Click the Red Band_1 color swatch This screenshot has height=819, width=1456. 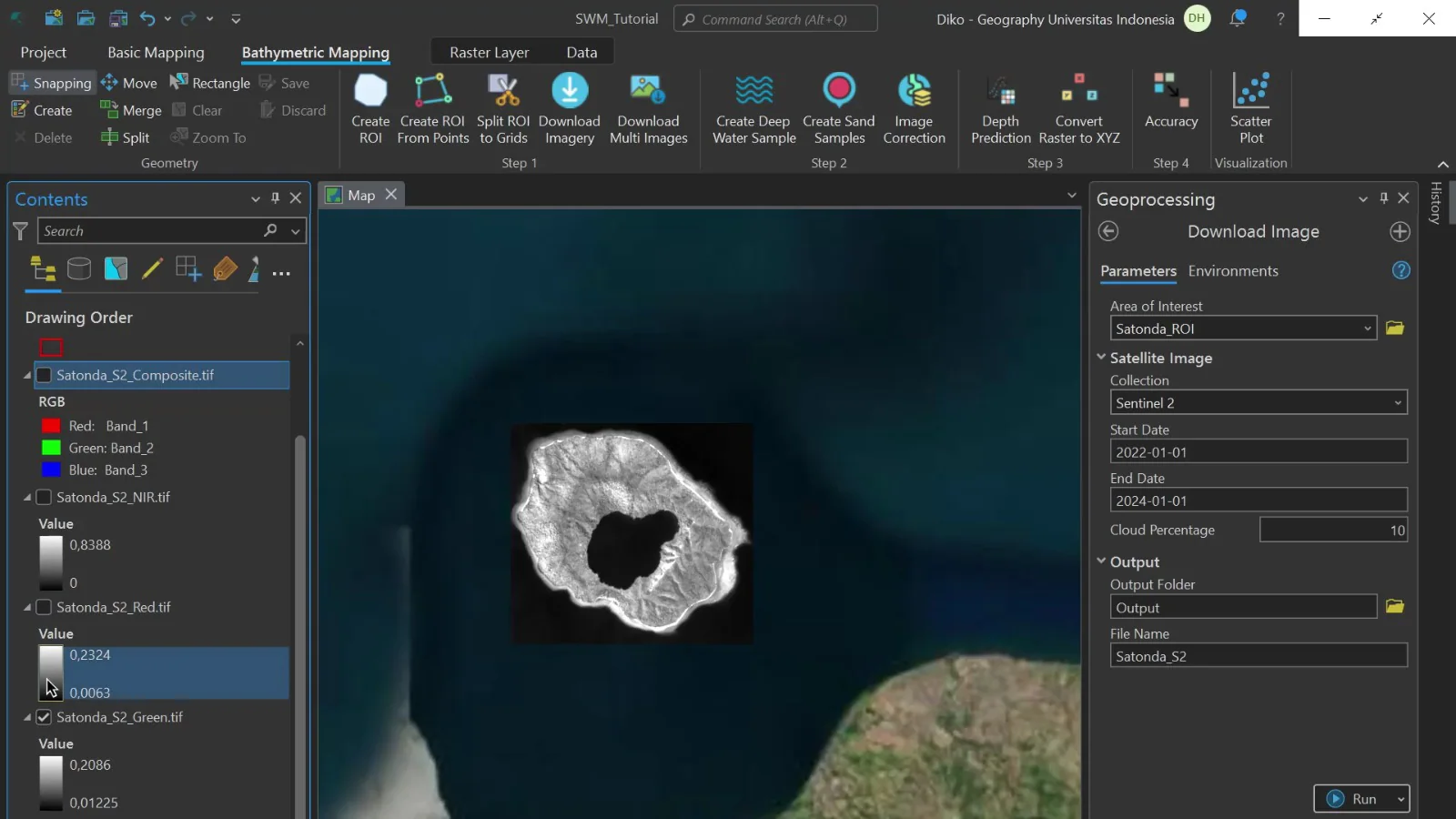click(x=51, y=426)
